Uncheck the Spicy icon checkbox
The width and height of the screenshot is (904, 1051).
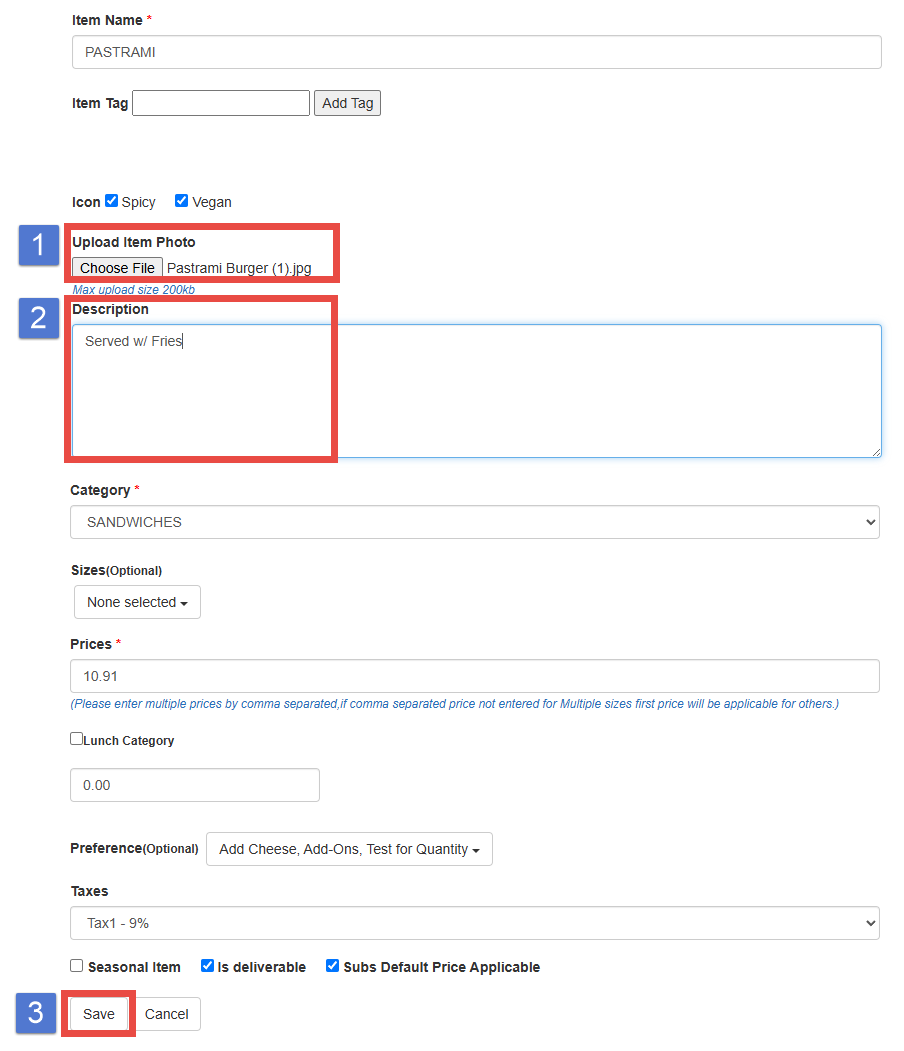(x=112, y=201)
